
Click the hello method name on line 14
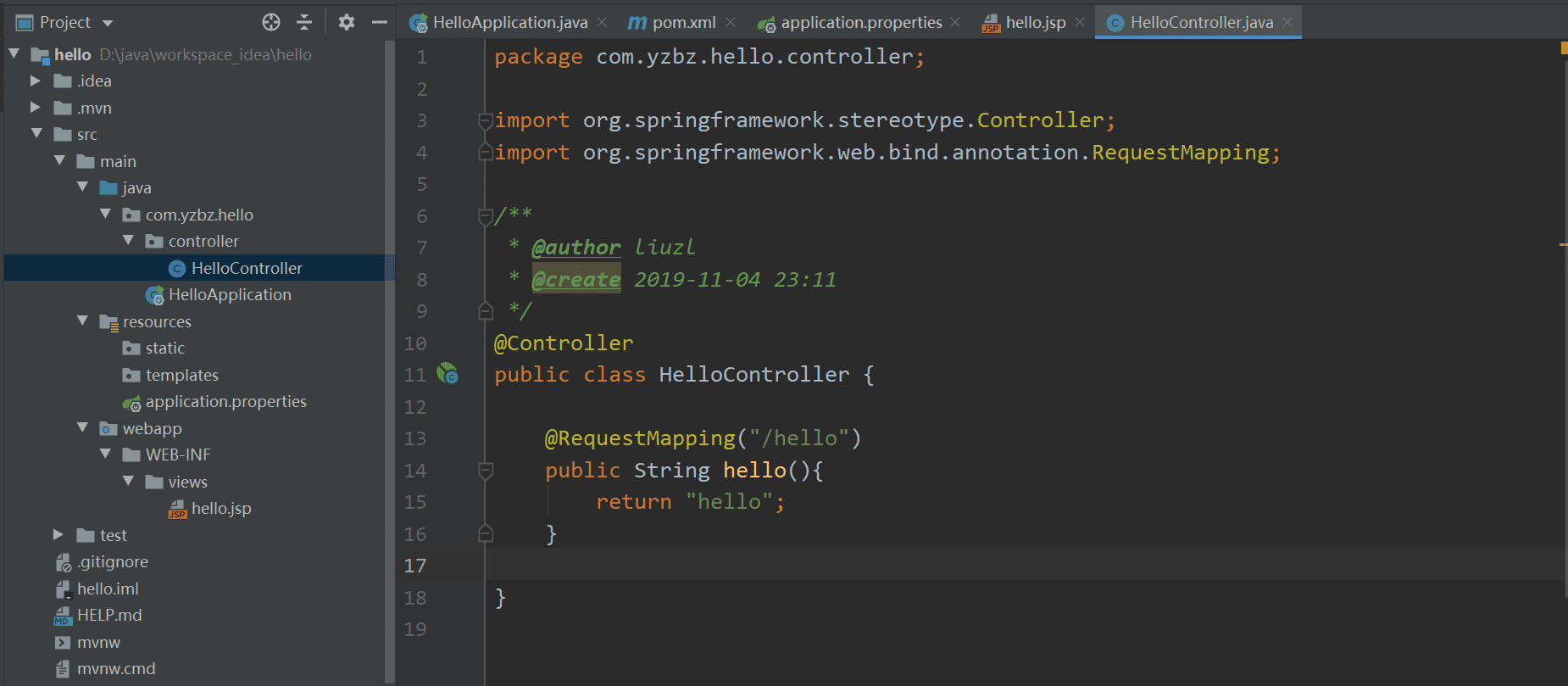(754, 470)
